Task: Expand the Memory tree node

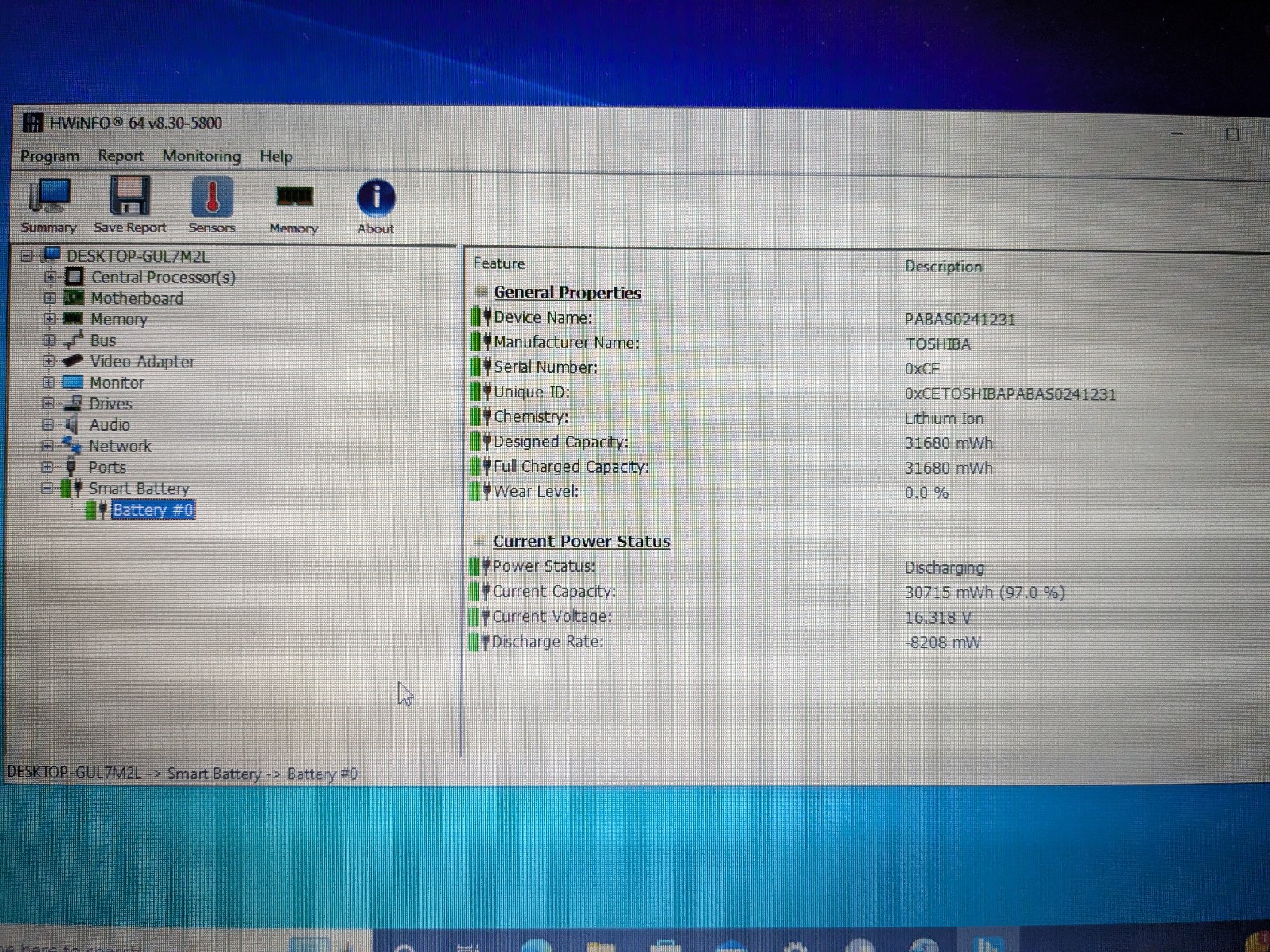Action: (x=49, y=319)
